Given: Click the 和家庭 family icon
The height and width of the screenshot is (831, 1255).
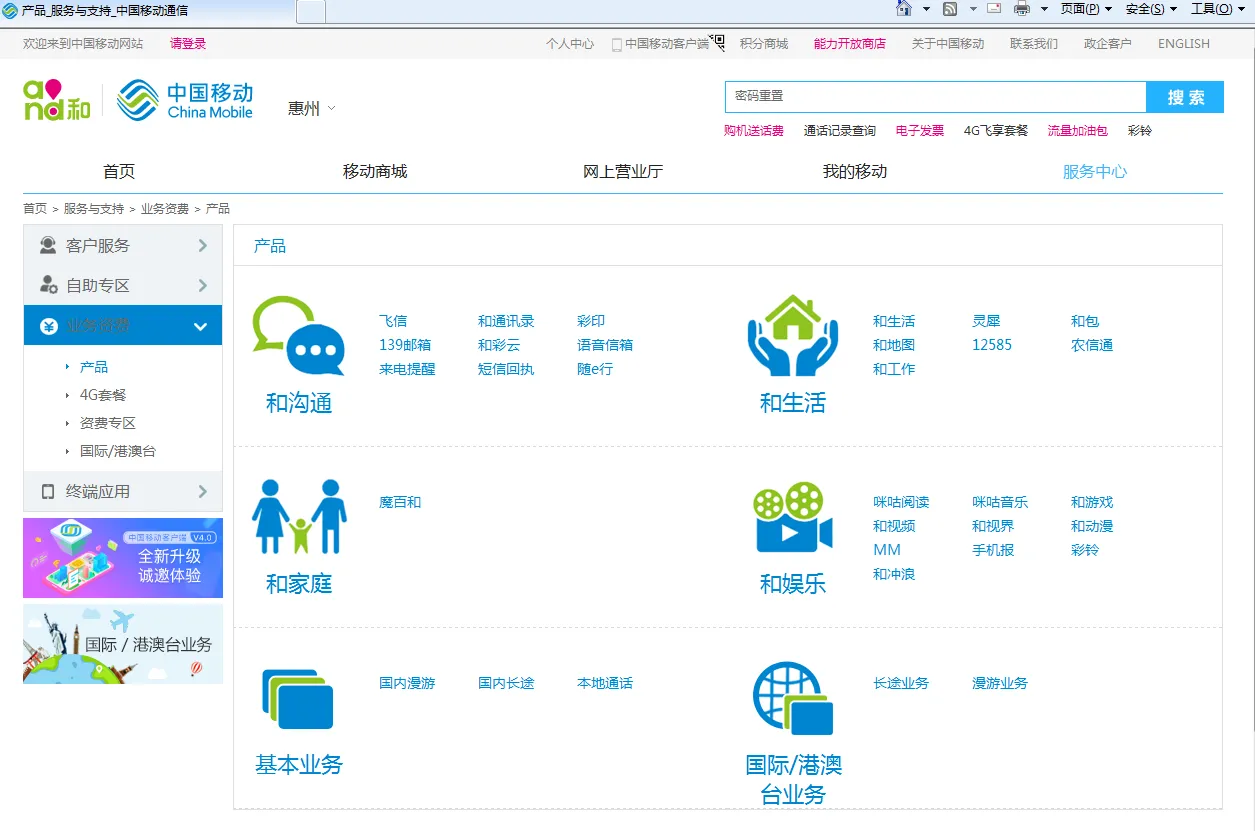Looking at the screenshot, I should (298, 516).
